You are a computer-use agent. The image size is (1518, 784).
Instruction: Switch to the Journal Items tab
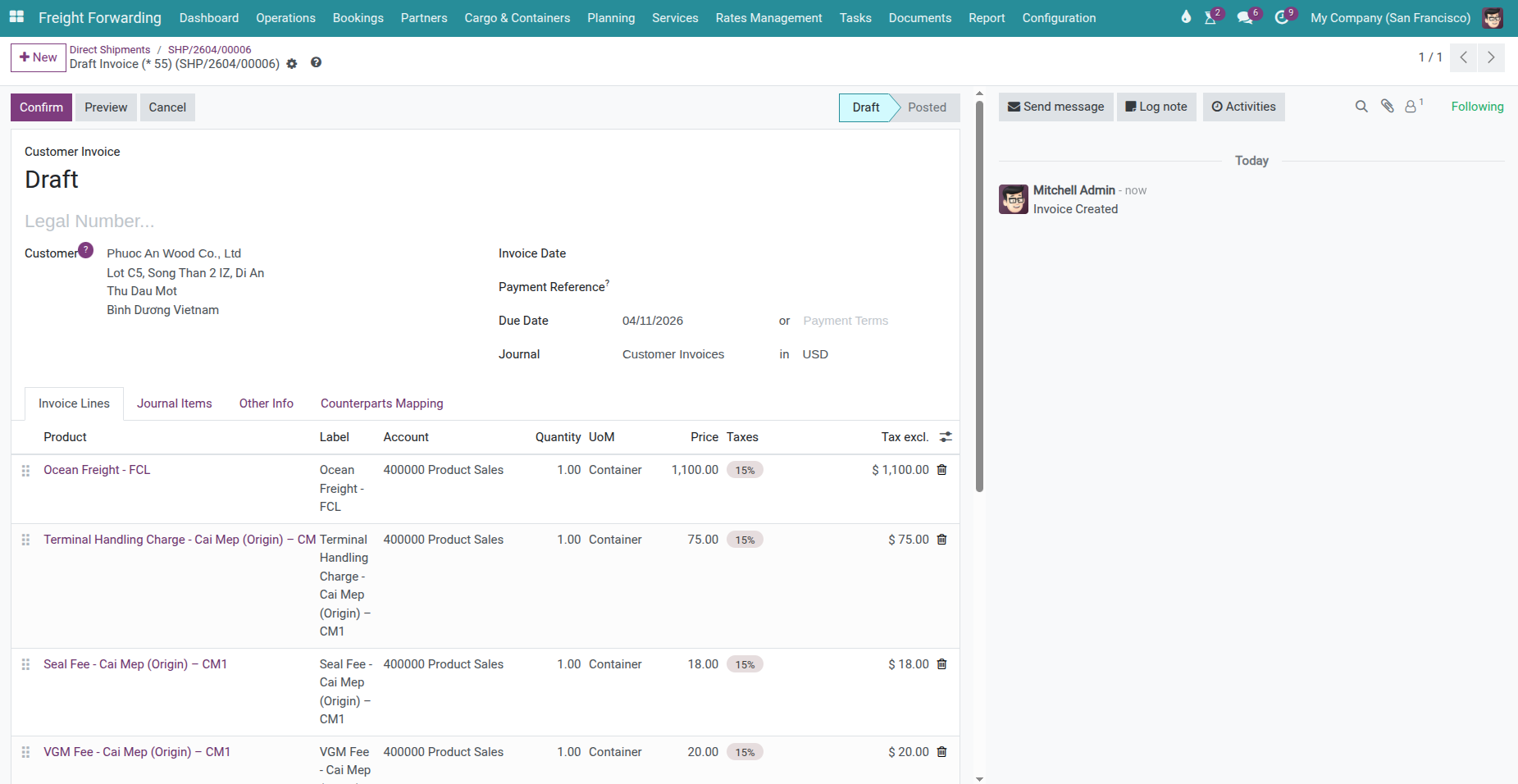pos(174,403)
